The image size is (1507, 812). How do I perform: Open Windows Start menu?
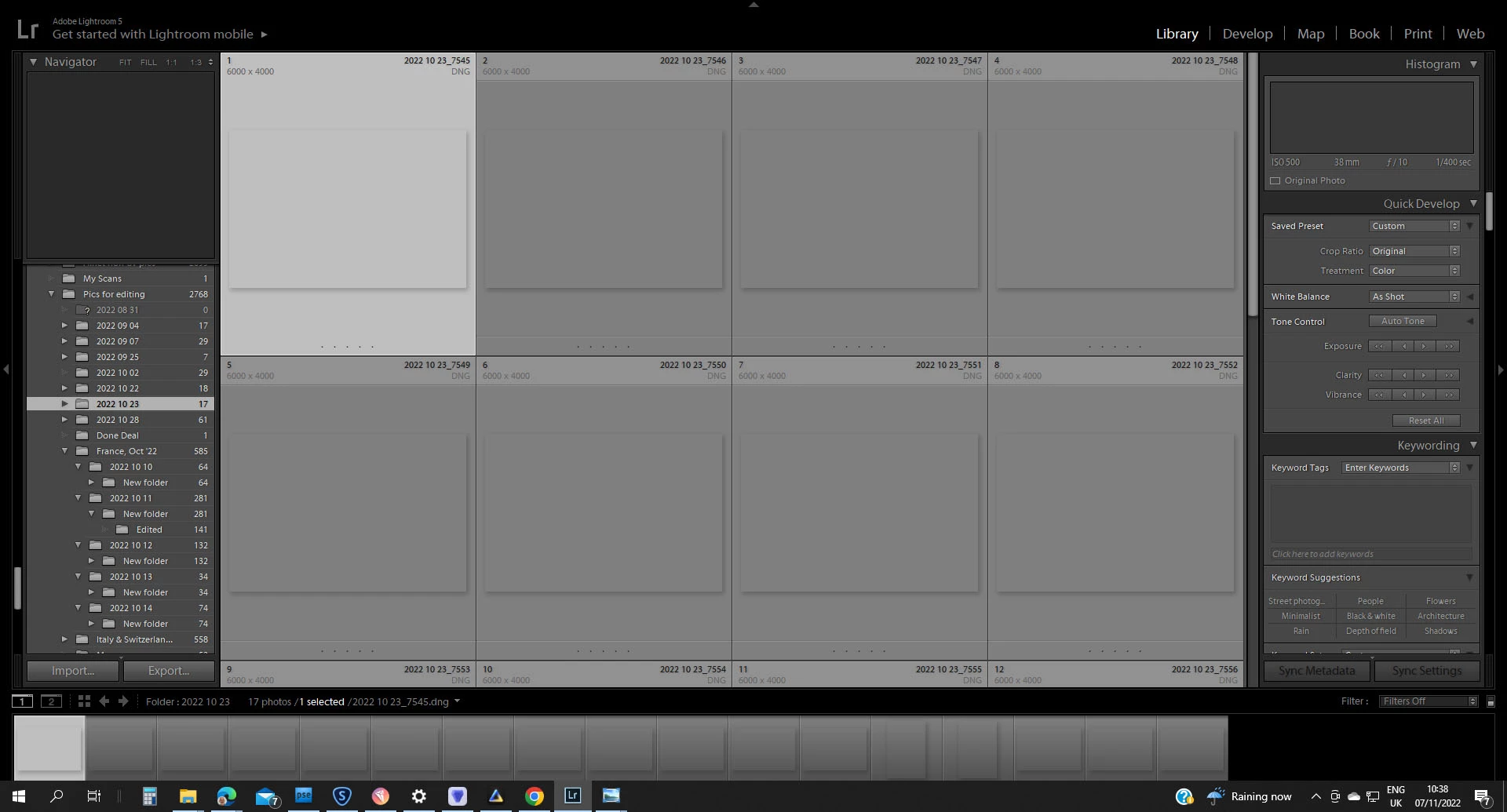[19, 796]
